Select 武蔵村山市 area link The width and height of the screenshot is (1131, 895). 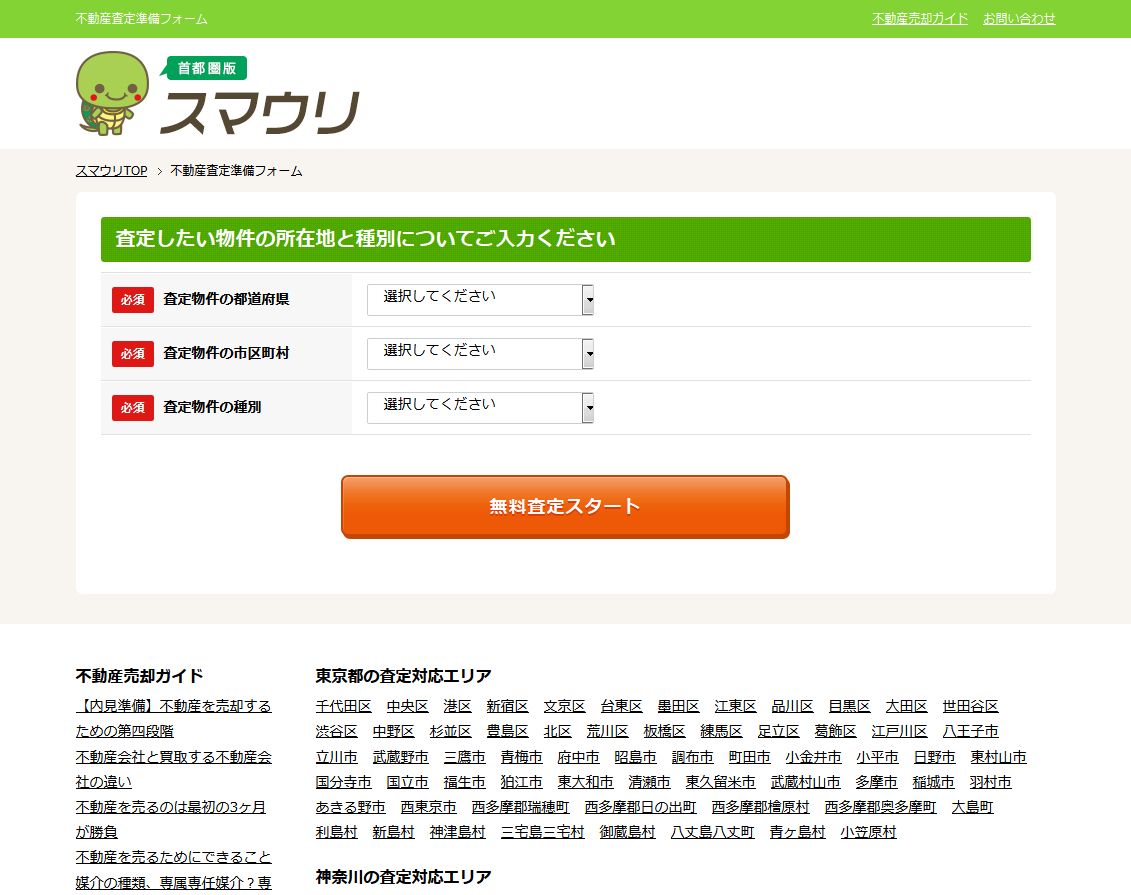pyautogui.click(x=806, y=782)
